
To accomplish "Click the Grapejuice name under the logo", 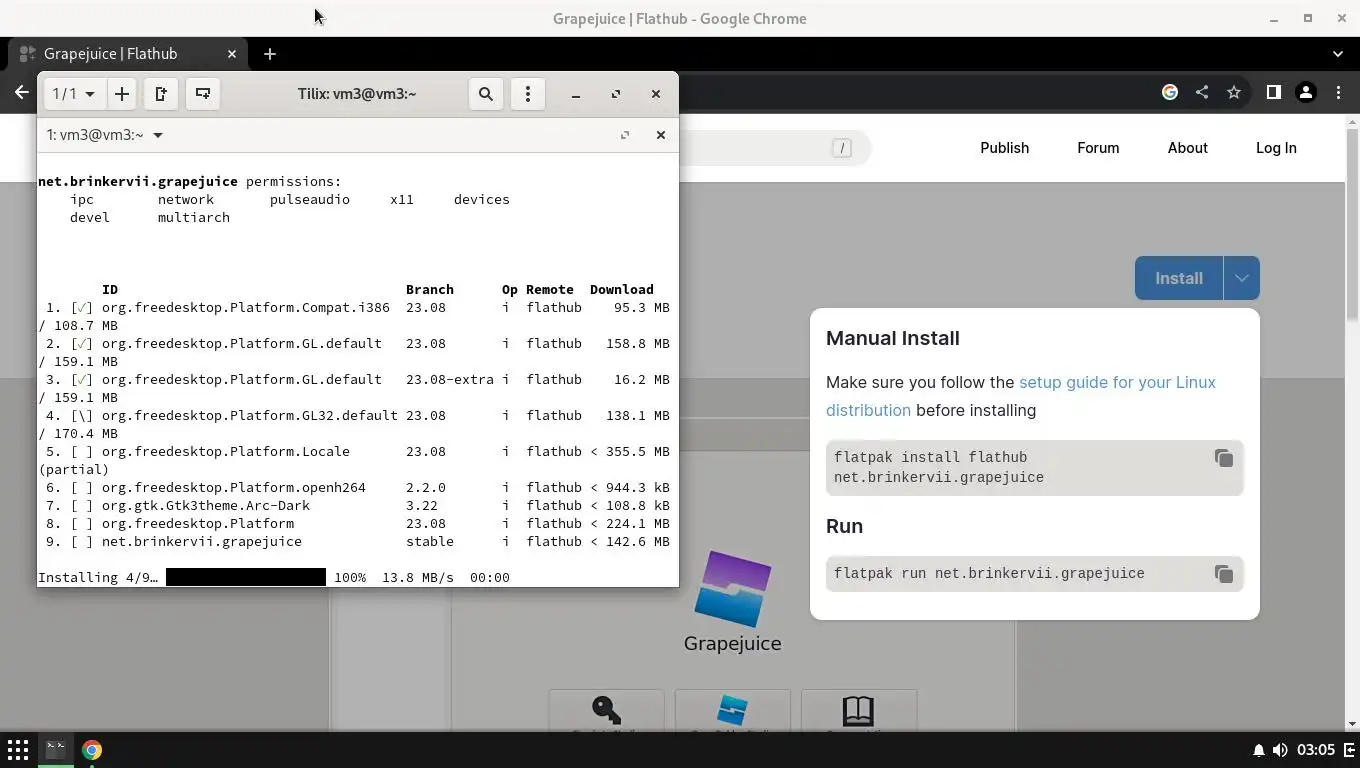I will click(733, 643).
